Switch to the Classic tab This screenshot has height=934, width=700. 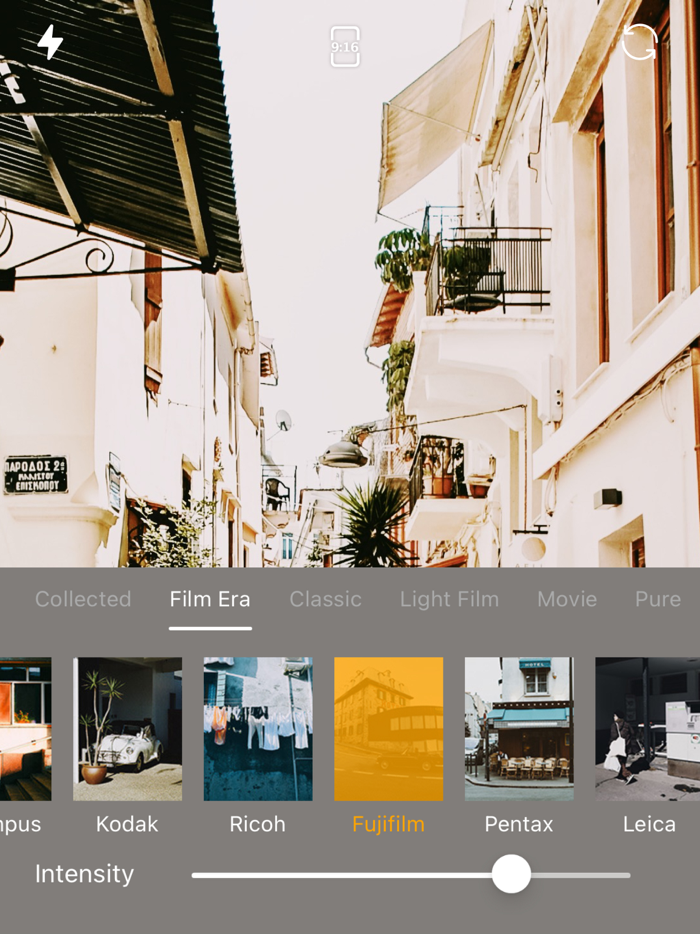pos(325,599)
